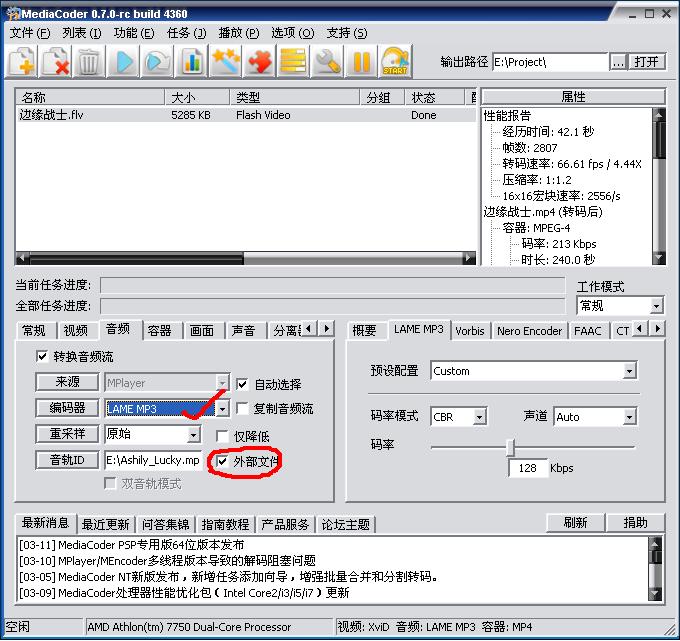Click the browse ... output path button
The image size is (680, 641).
coord(618,62)
